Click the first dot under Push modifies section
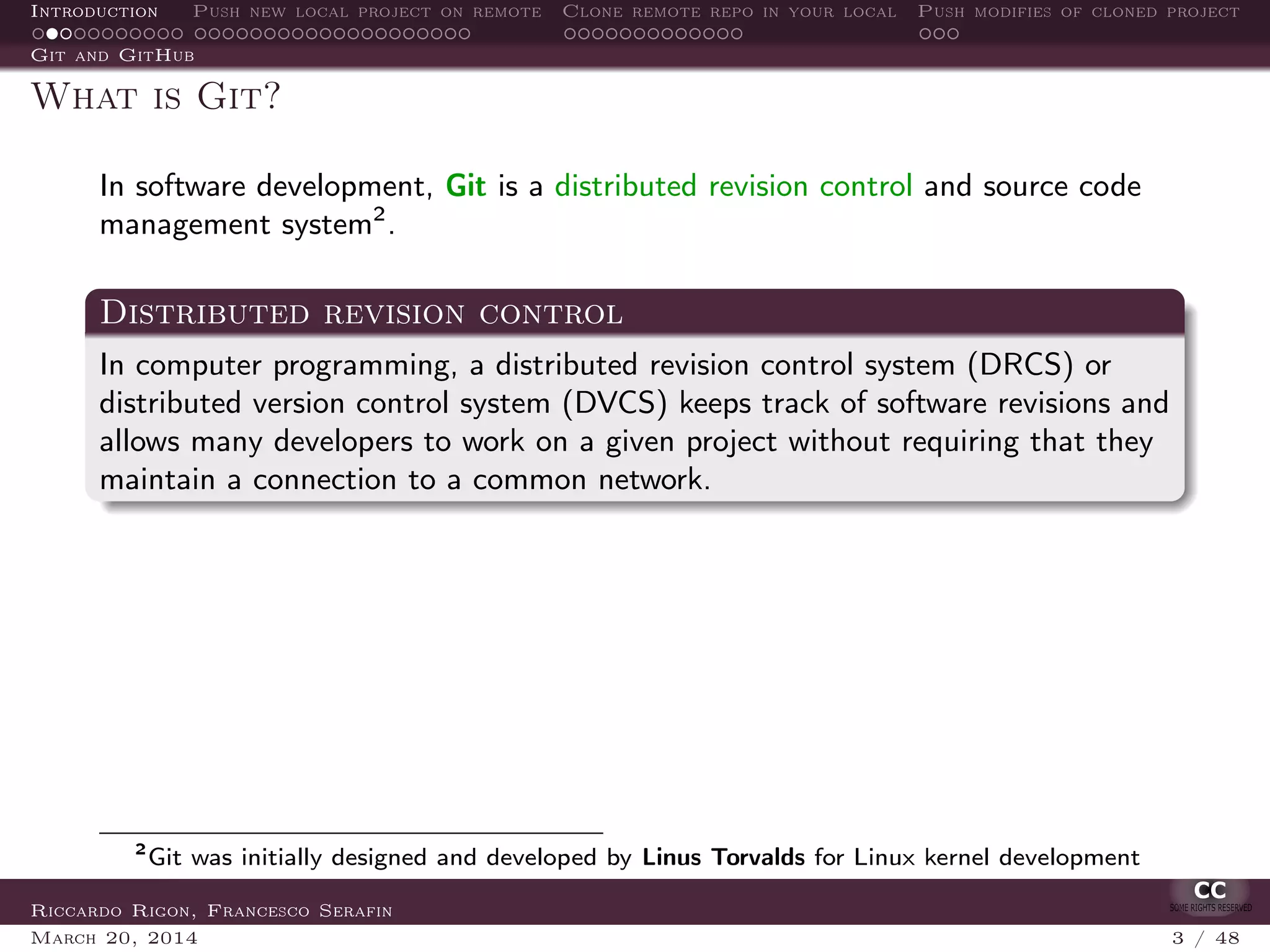Viewport: 1270px width, 952px height. coord(925,34)
